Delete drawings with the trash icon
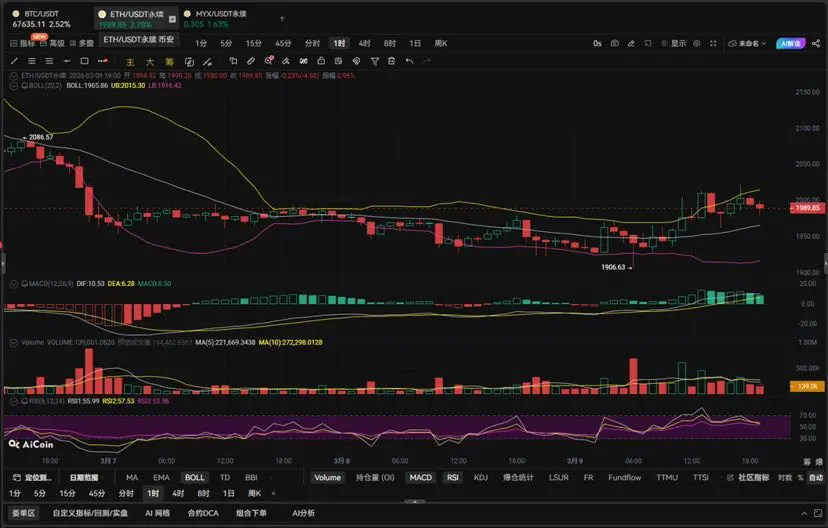Screen dimensions: 828x528 coord(391,61)
